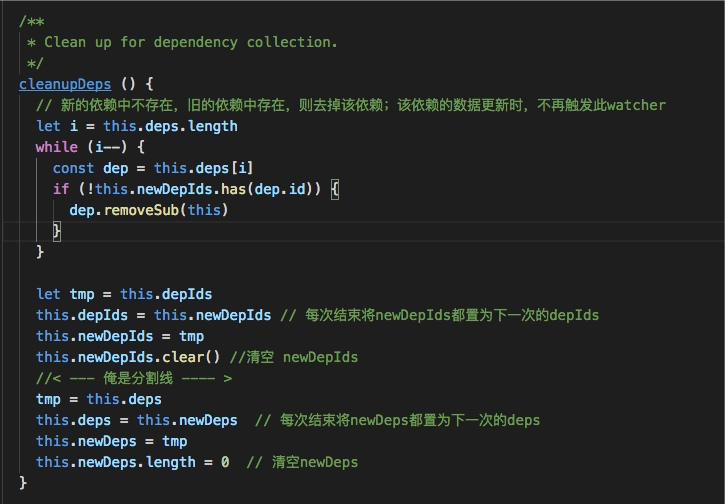Click the closing brace of while loop
This screenshot has height=504, width=725.
click(40, 252)
